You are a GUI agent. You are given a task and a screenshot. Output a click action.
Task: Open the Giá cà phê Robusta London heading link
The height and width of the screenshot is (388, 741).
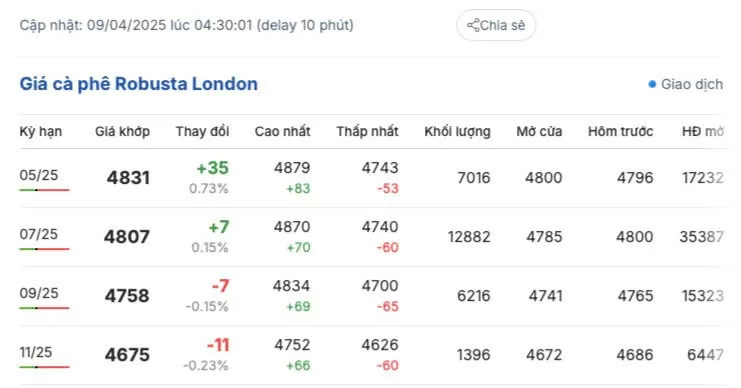138,84
